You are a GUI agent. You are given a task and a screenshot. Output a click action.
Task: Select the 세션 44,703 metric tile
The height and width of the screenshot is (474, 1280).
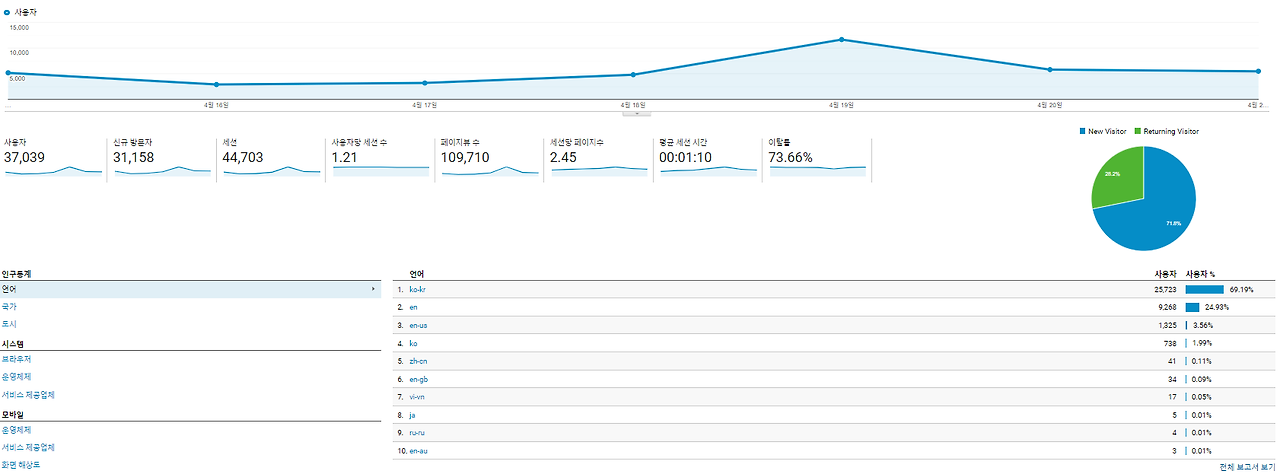click(x=271, y=158)
